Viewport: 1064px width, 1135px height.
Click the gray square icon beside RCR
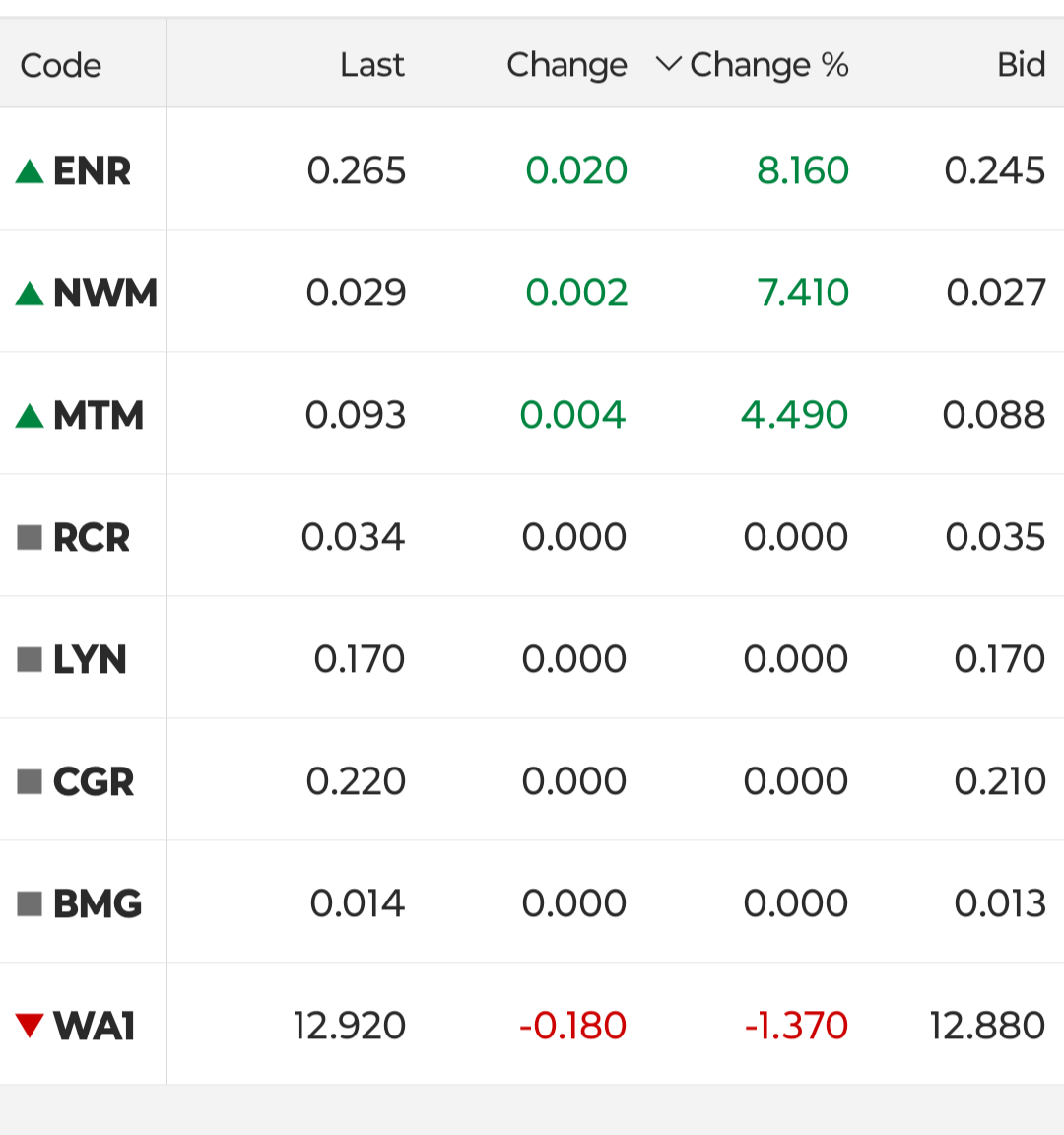(30, 537)
